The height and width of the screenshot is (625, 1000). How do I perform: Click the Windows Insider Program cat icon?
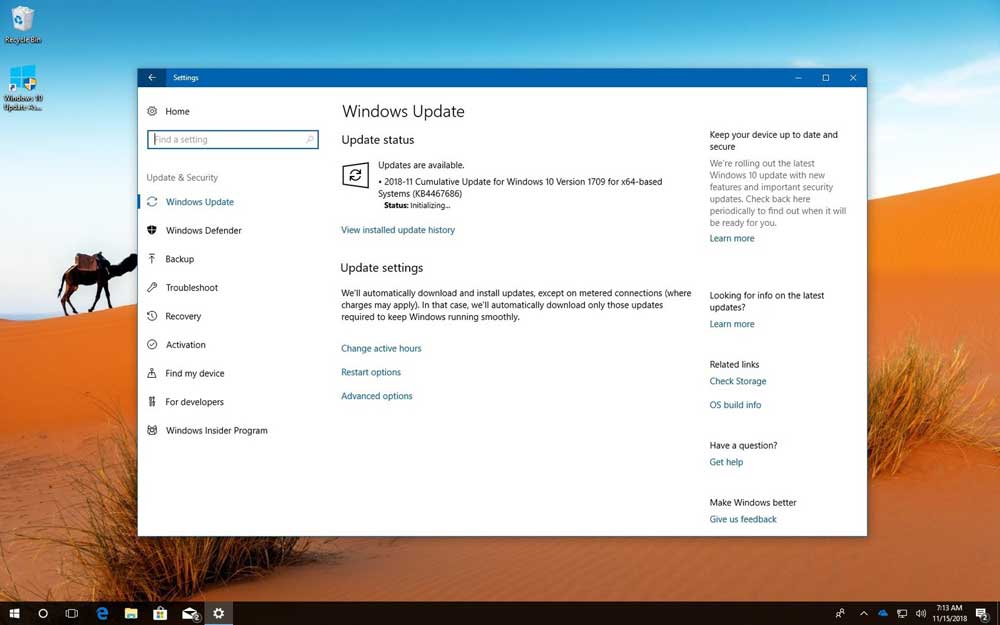pyautogui.click(x=152, y=430)
